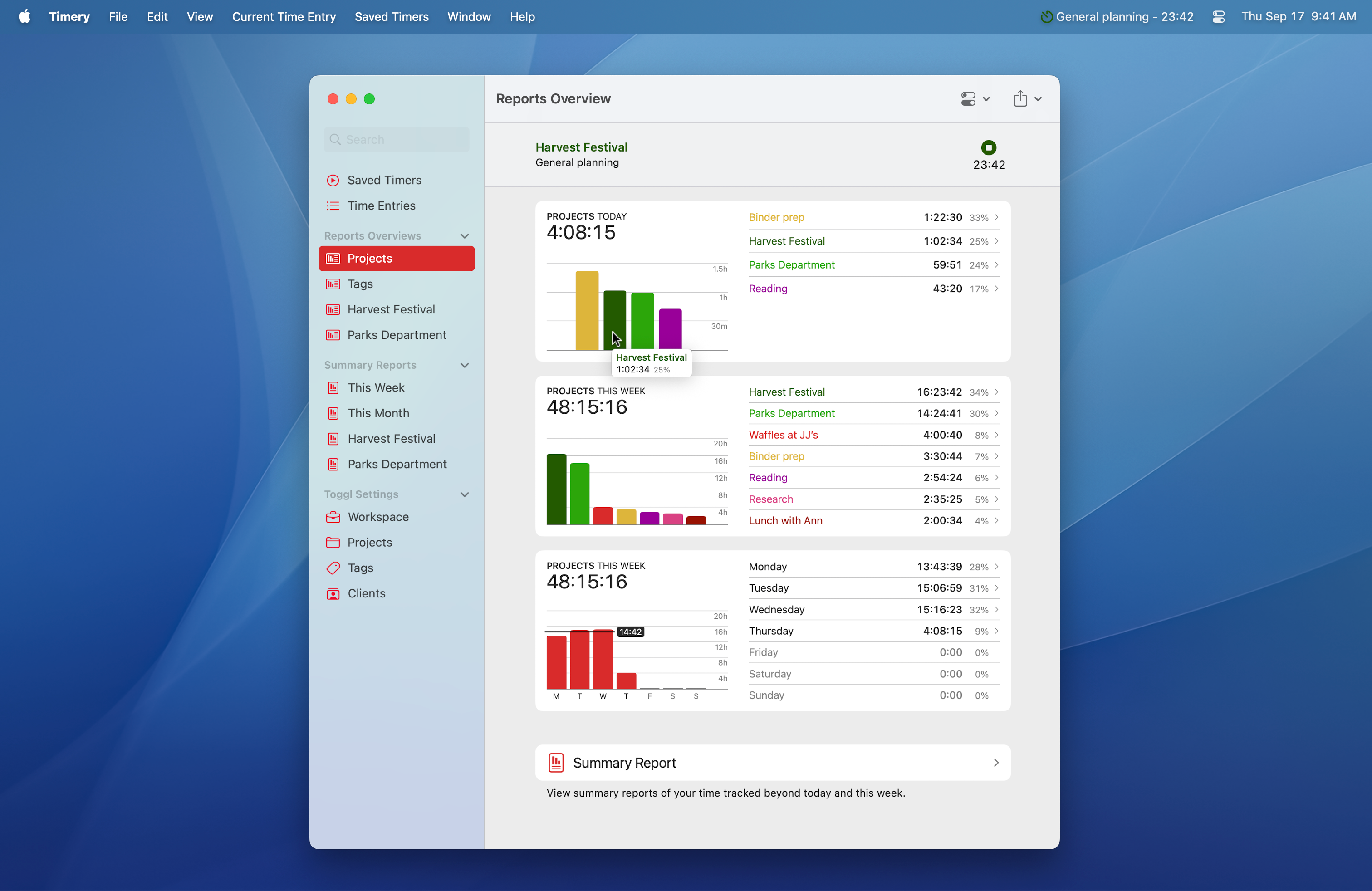This screenshot has height=891, width=1372.
Task: Expand Monday row chevron
Action: click(996, 567)
